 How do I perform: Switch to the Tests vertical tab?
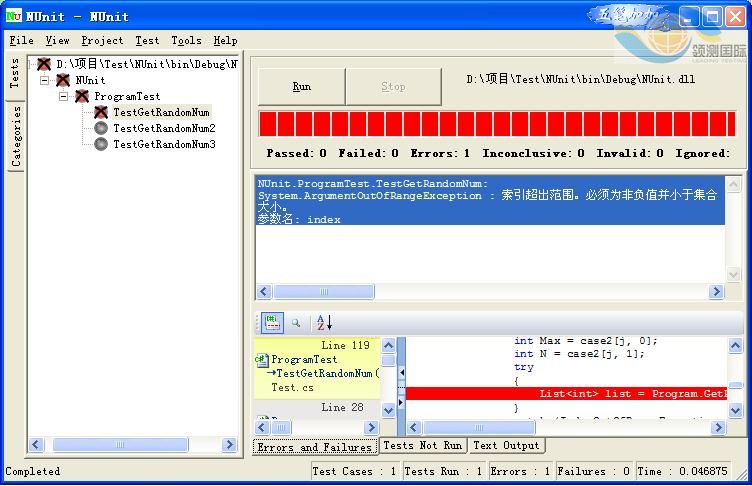click(15, 73)
